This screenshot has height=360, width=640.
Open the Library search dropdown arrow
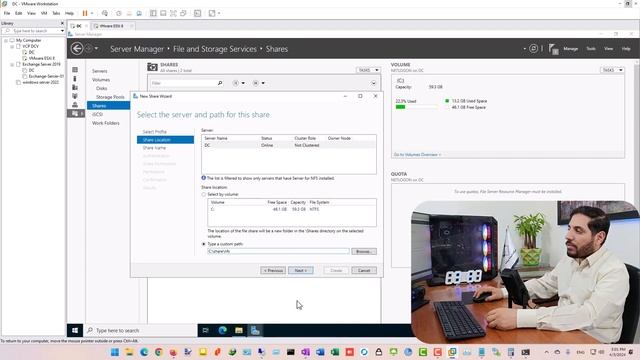point(62,31)
